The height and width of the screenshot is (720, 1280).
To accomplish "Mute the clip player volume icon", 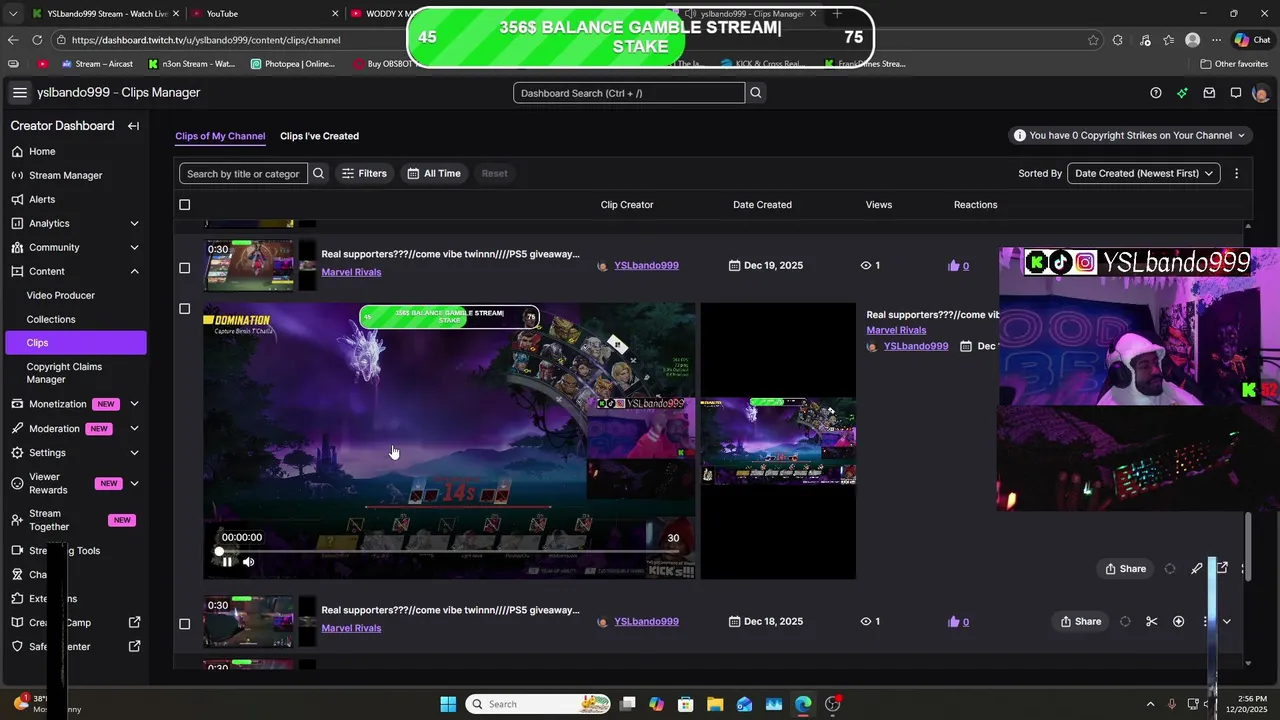I will point(249,562).
